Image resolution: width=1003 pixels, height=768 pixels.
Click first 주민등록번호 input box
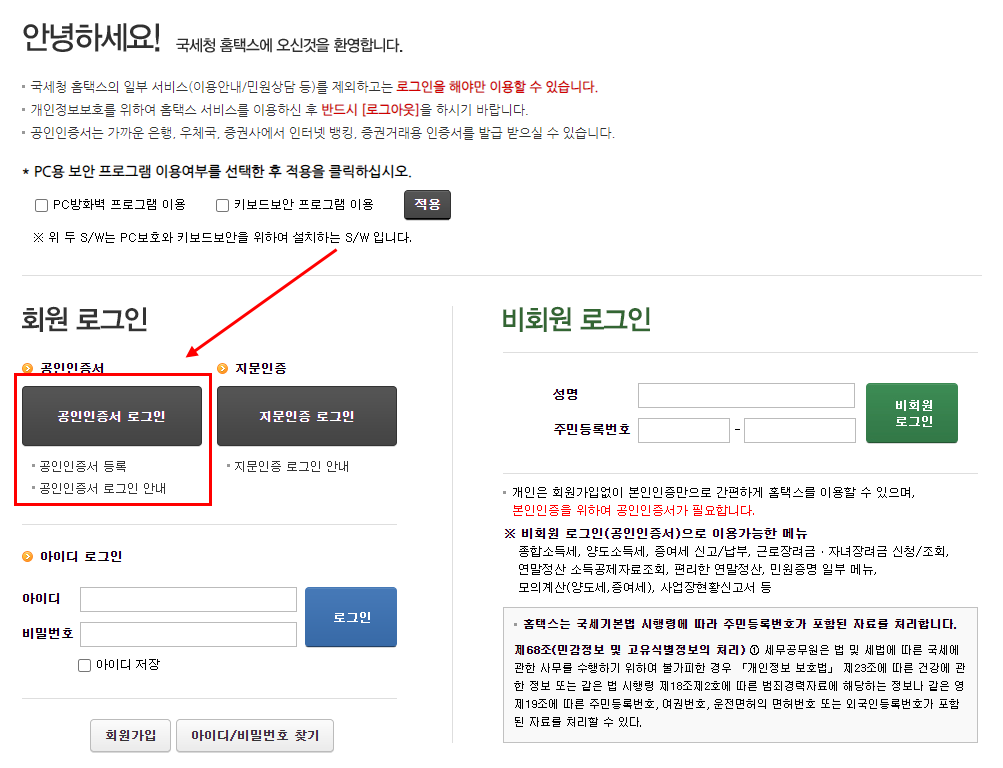pyautogui.click(x=684, y=430)
